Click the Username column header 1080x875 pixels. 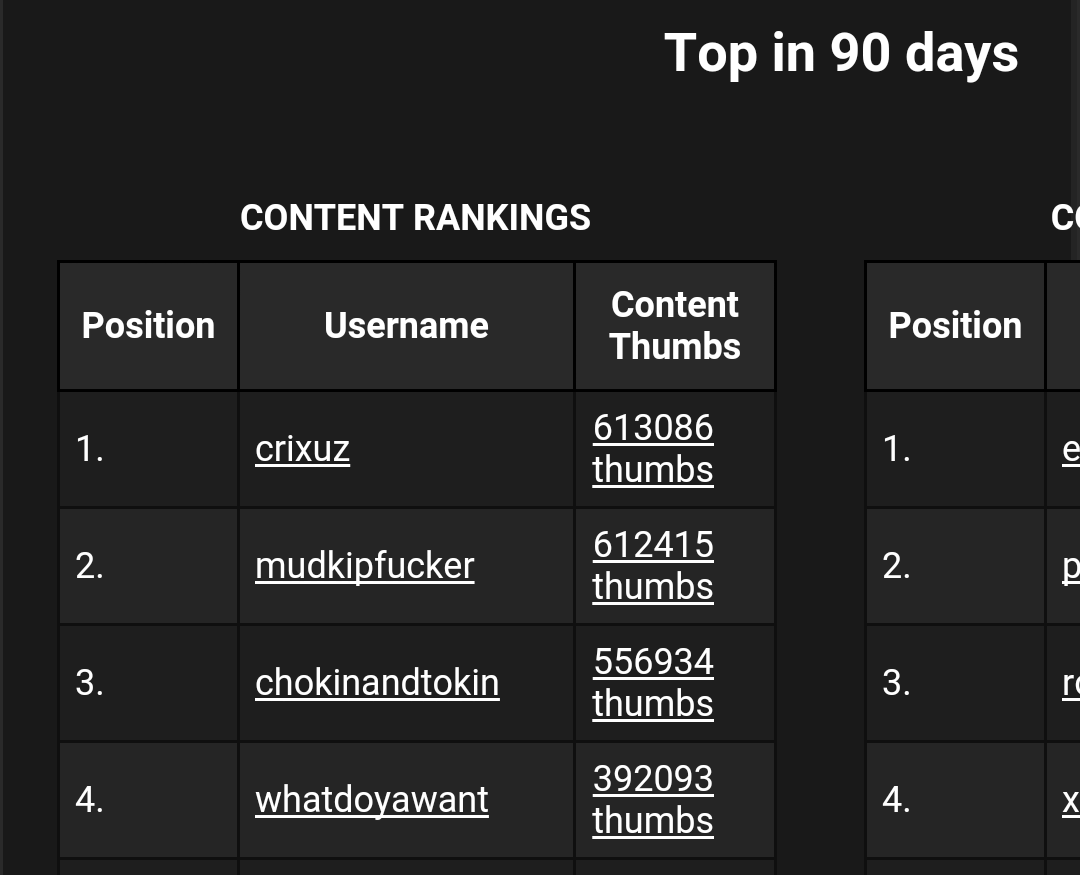(406, 326)
